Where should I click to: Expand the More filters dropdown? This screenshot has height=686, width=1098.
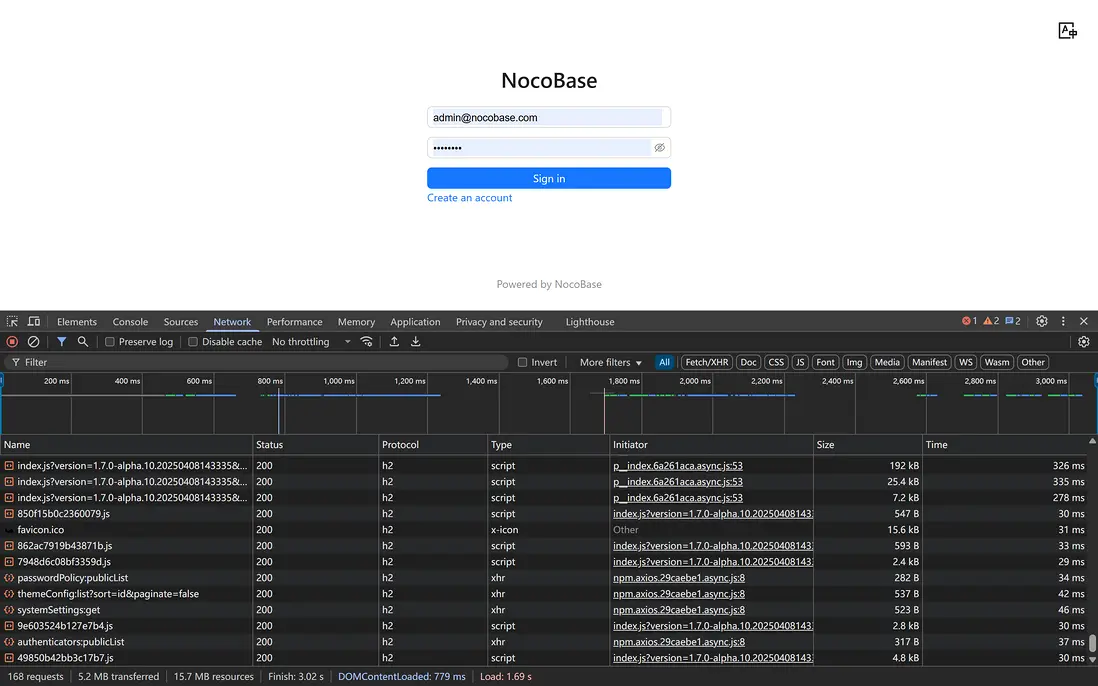610,363
